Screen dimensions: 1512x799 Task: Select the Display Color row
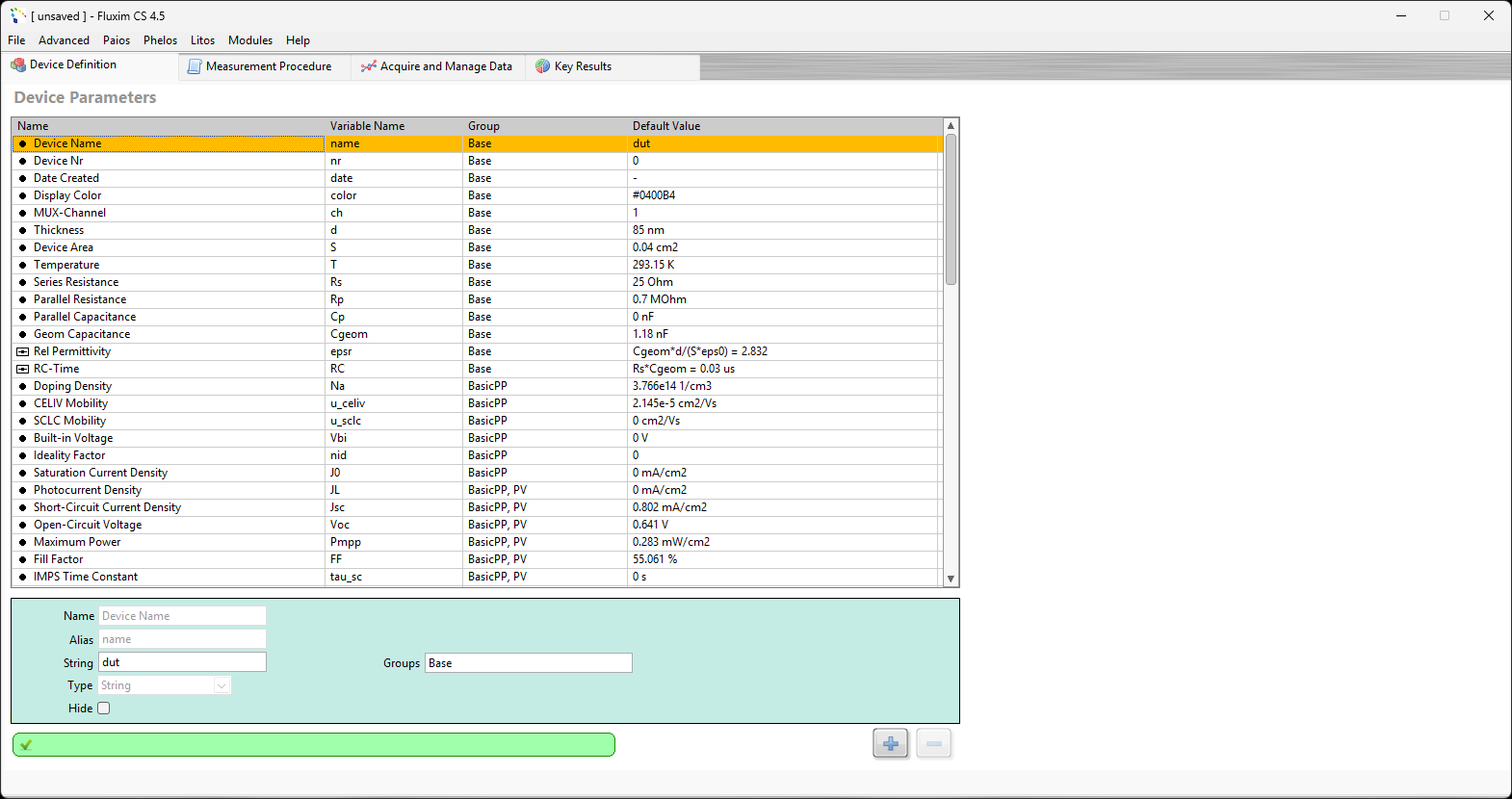(x=477, y=195)
